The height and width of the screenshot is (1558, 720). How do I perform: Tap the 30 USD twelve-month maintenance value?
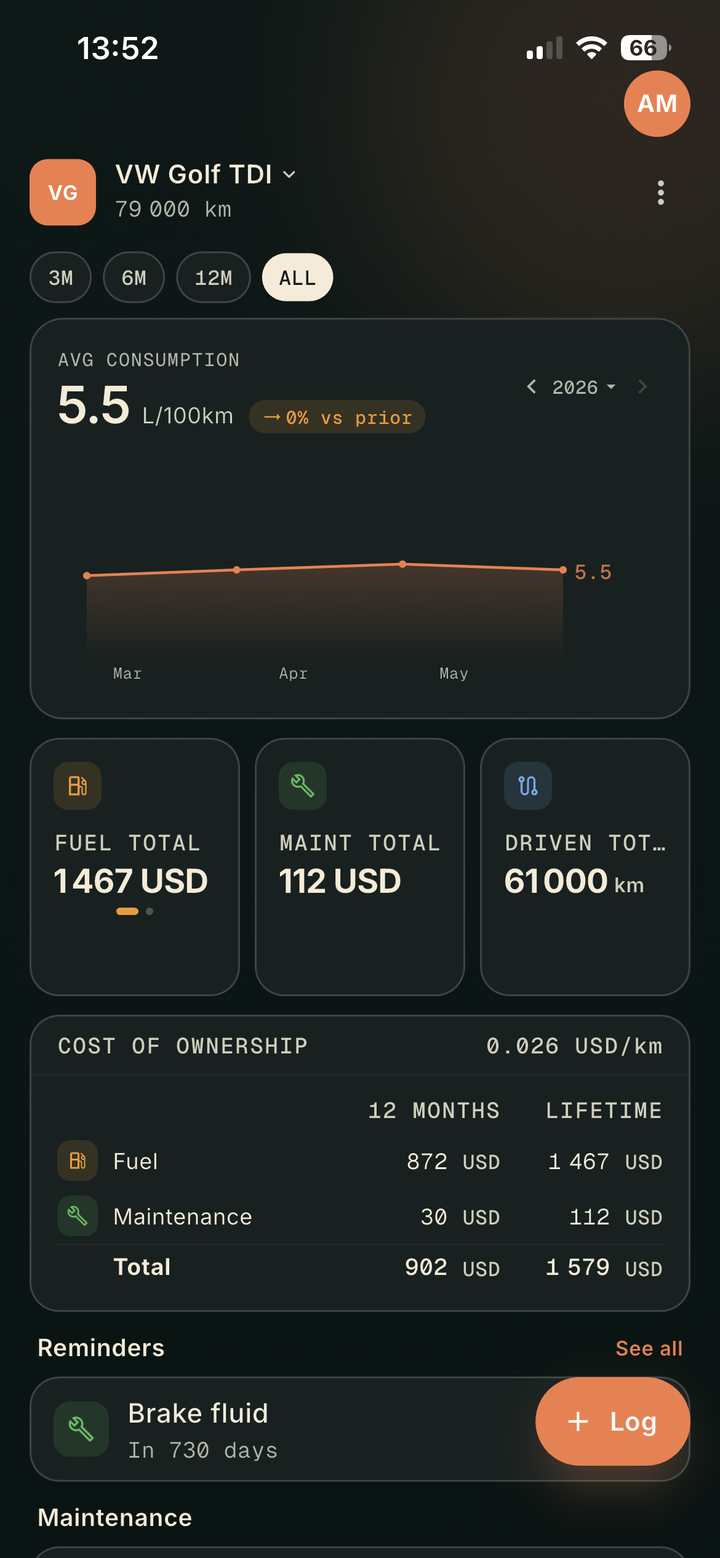[460, 1217]
